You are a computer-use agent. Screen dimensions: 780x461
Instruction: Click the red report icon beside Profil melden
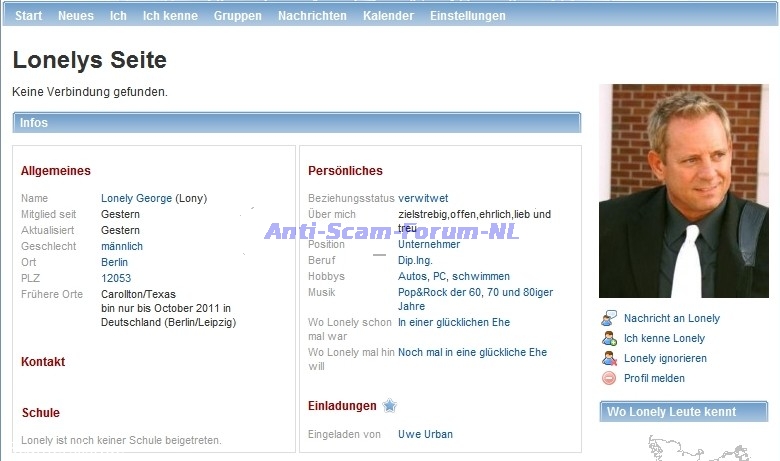click(608, 378)
